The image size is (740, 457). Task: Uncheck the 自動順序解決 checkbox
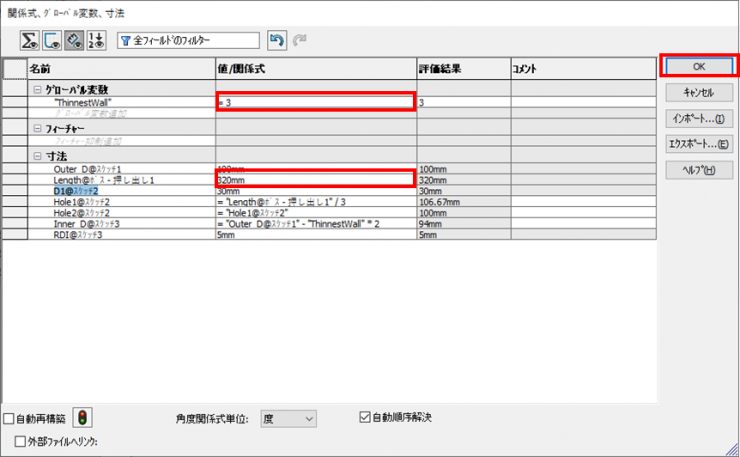coord(365,417)
